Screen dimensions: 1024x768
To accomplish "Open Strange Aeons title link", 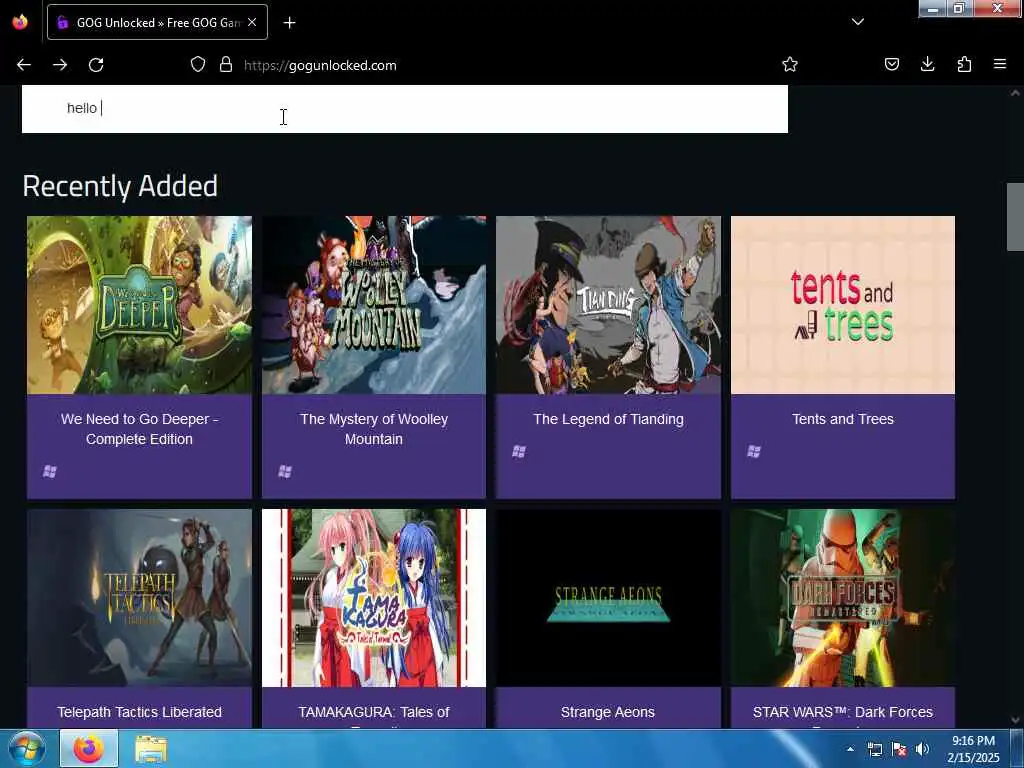I will point(607,712).
